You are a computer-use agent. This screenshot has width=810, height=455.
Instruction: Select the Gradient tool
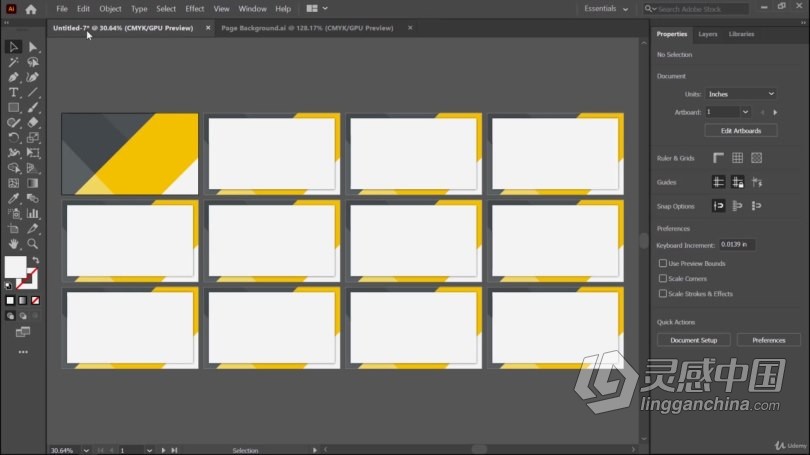point(33,183)
